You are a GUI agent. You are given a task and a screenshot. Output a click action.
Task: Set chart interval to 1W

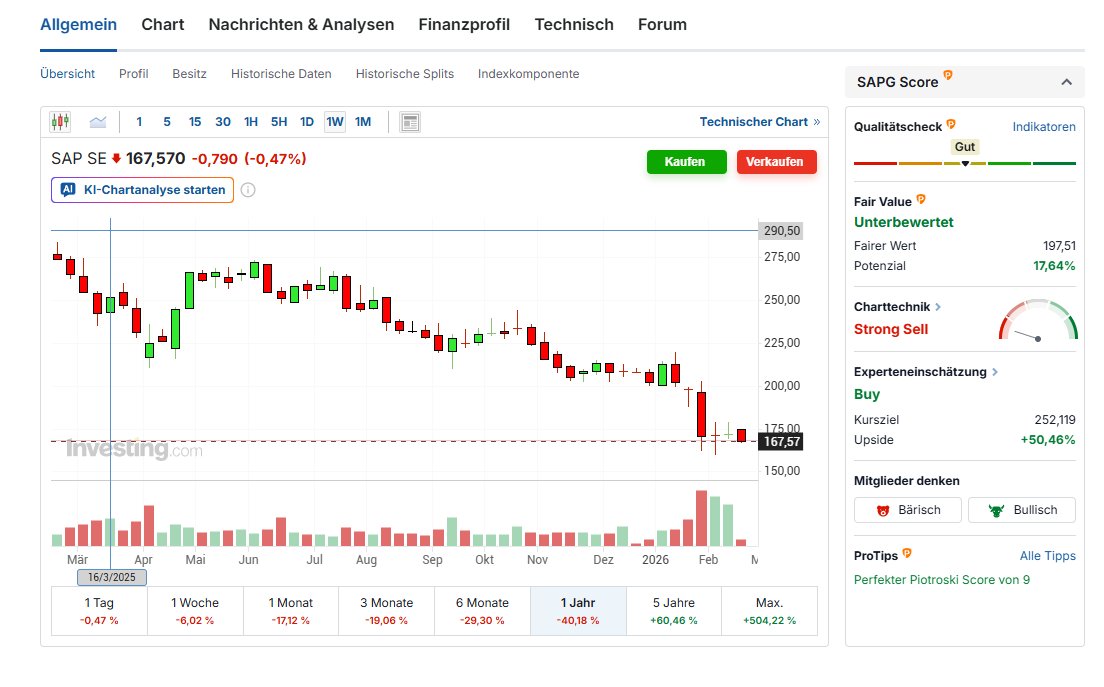[335, 122]
